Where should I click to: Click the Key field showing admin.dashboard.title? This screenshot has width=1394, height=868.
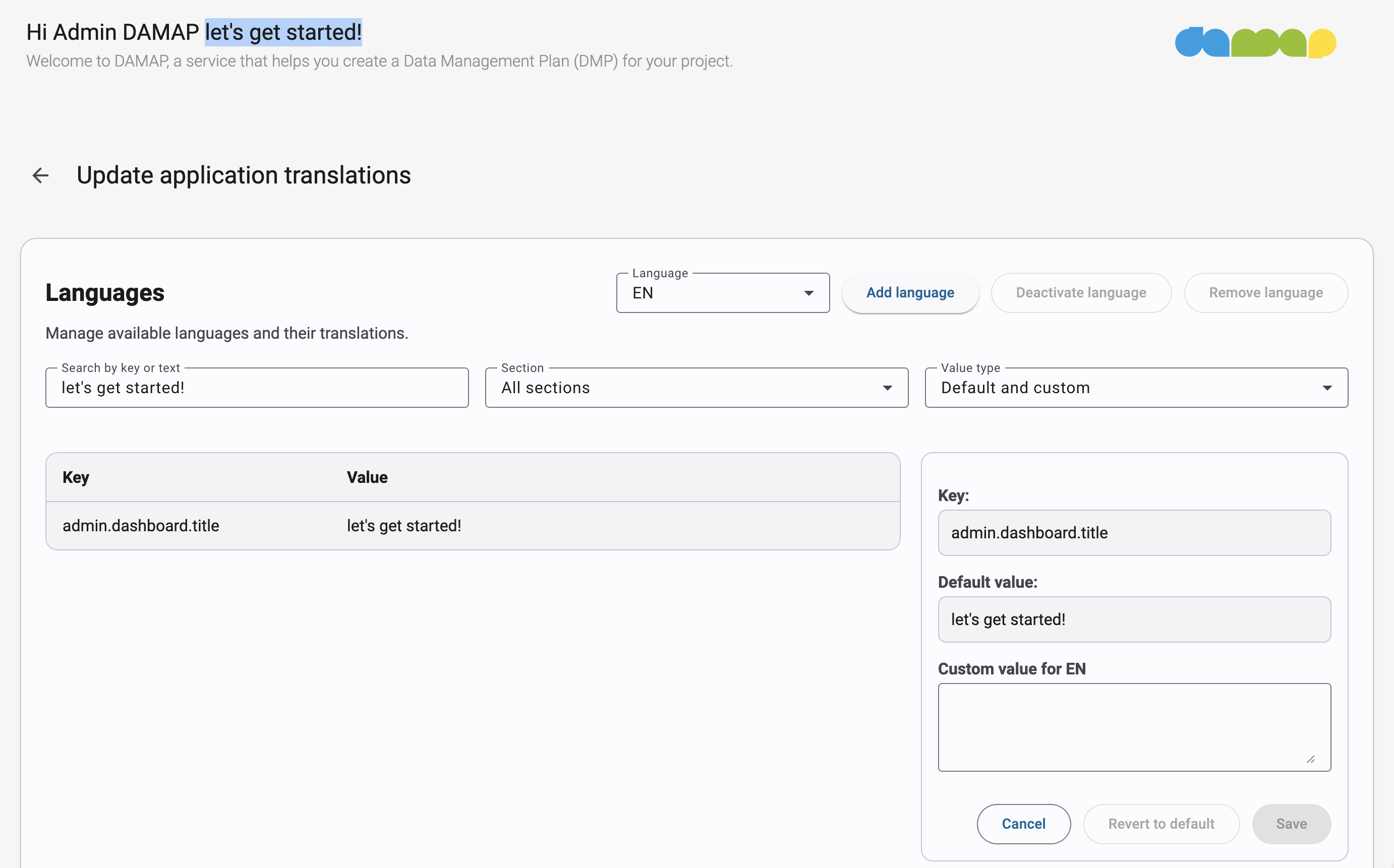(x=1134, y=533)
